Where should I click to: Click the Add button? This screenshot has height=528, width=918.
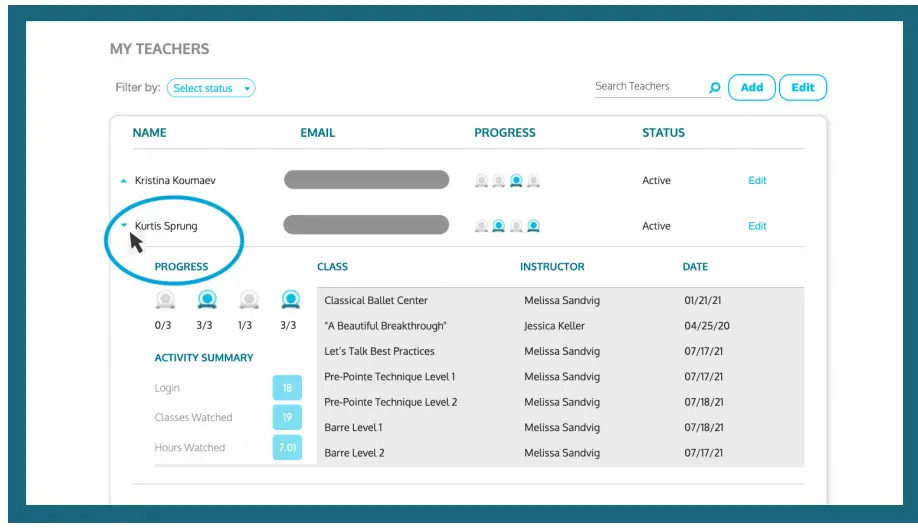[752, 87]
